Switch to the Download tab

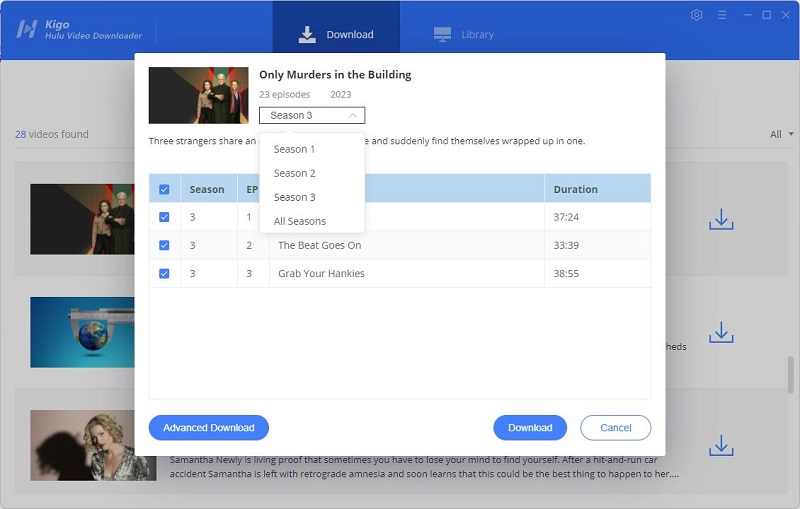[x=336, y=34]
